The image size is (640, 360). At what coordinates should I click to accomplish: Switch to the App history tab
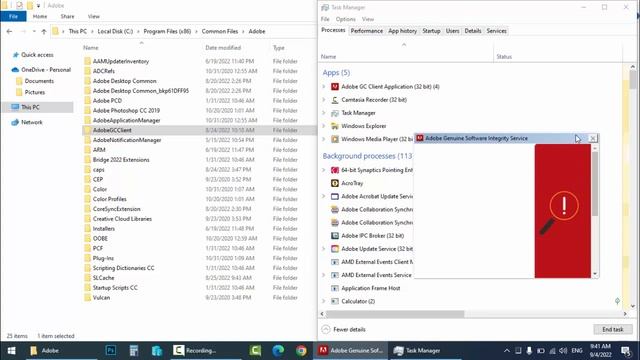pos(402,31)
